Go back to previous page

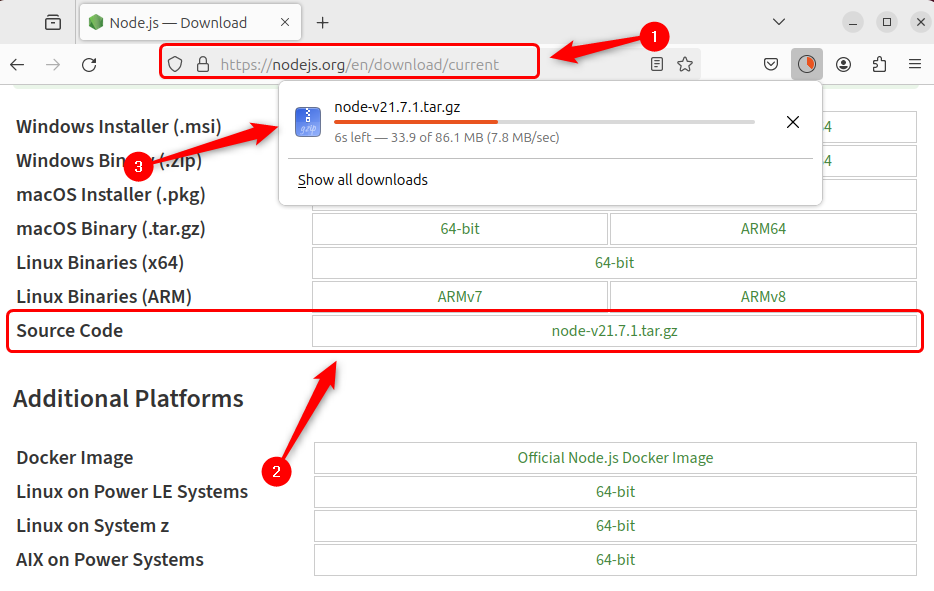(17, 64)
